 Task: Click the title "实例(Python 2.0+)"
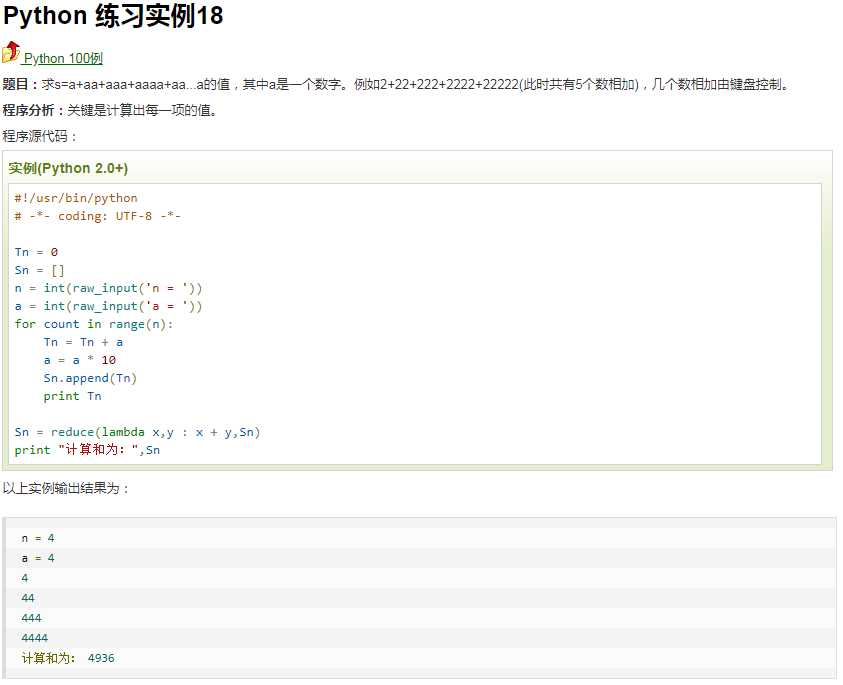68,168
